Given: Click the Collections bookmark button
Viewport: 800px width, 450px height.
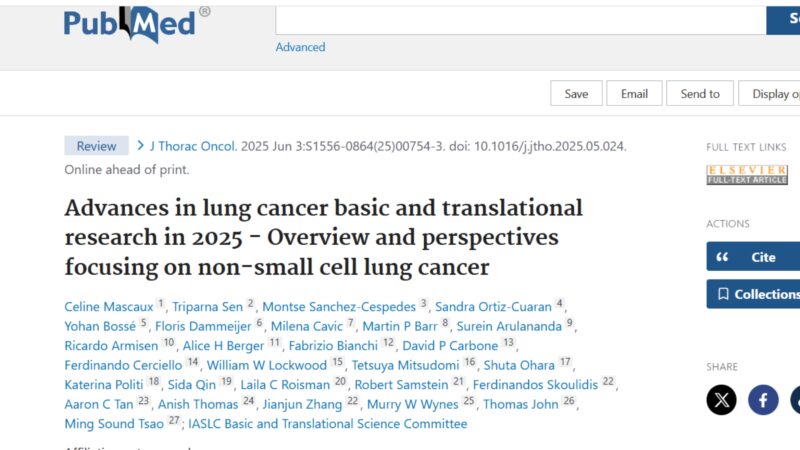Looking at the screenshot, I should [x=753, y=294].
